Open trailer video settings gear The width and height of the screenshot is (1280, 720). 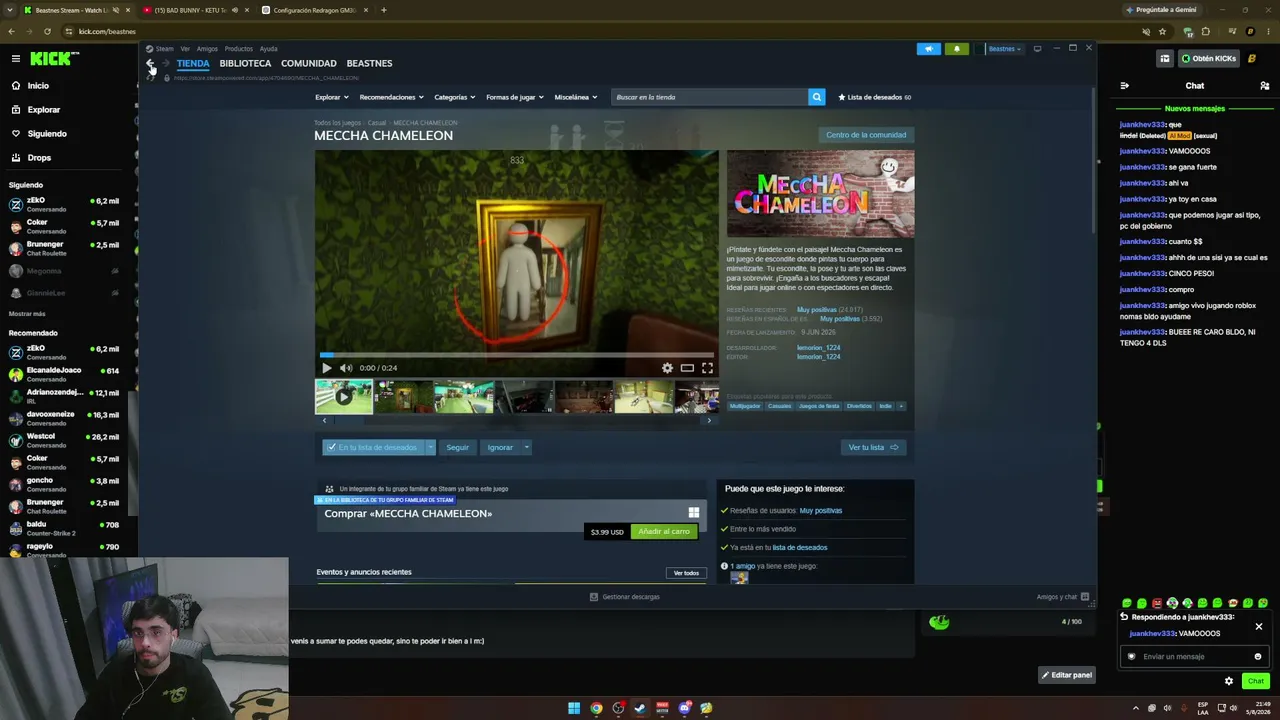667,368
